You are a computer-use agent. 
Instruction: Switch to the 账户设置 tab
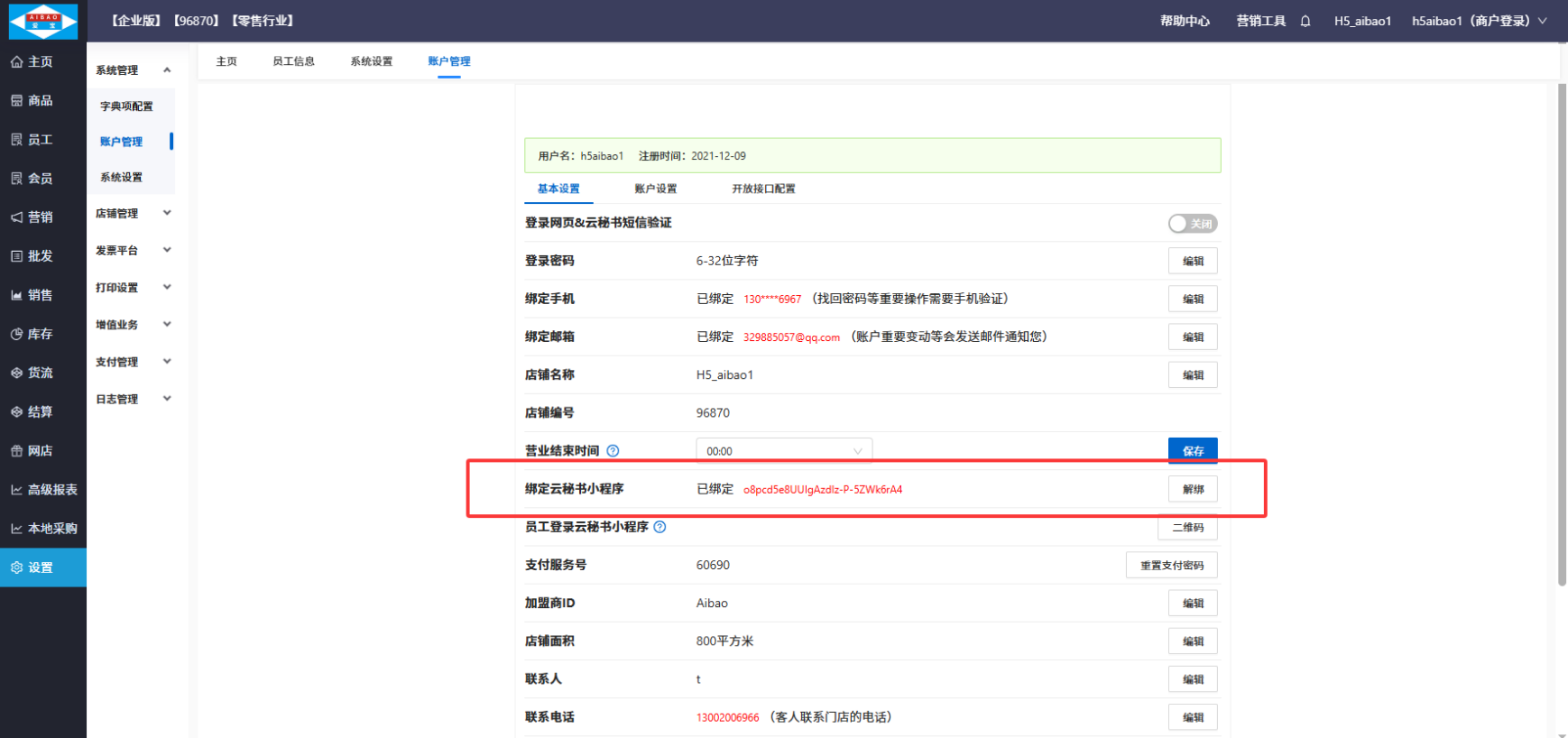655,189
